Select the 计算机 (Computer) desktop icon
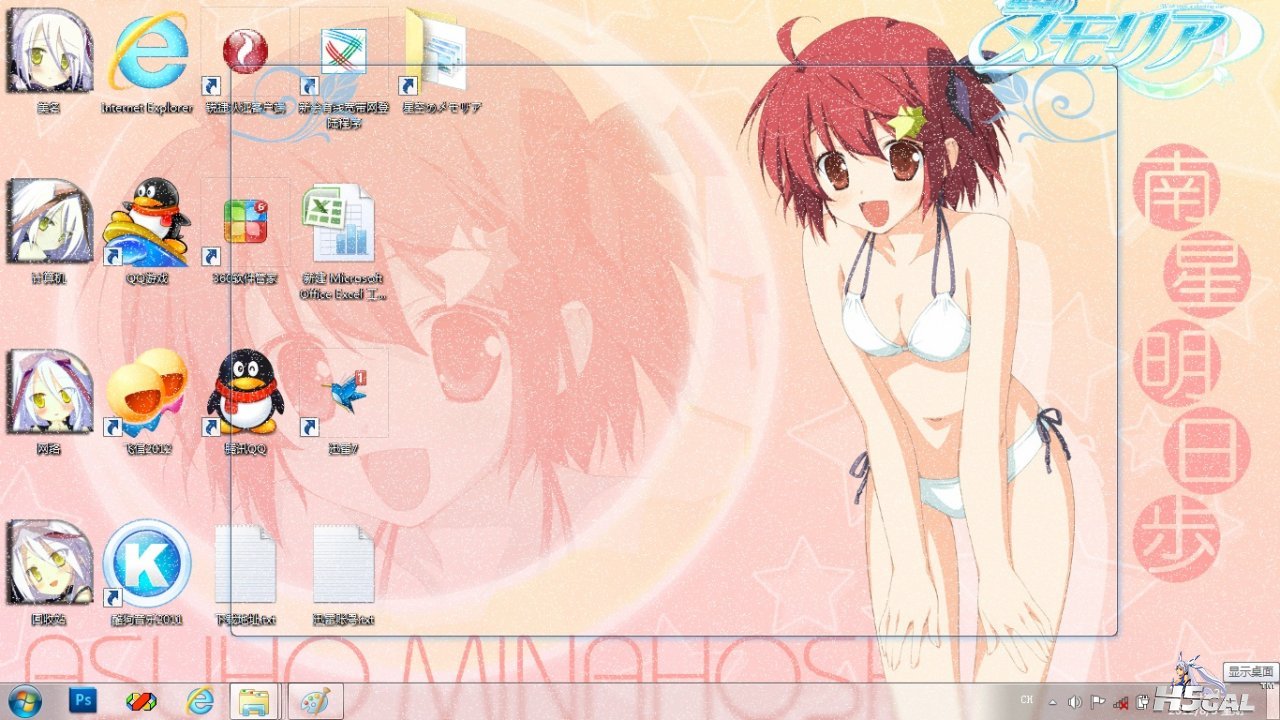 point(49,231)
